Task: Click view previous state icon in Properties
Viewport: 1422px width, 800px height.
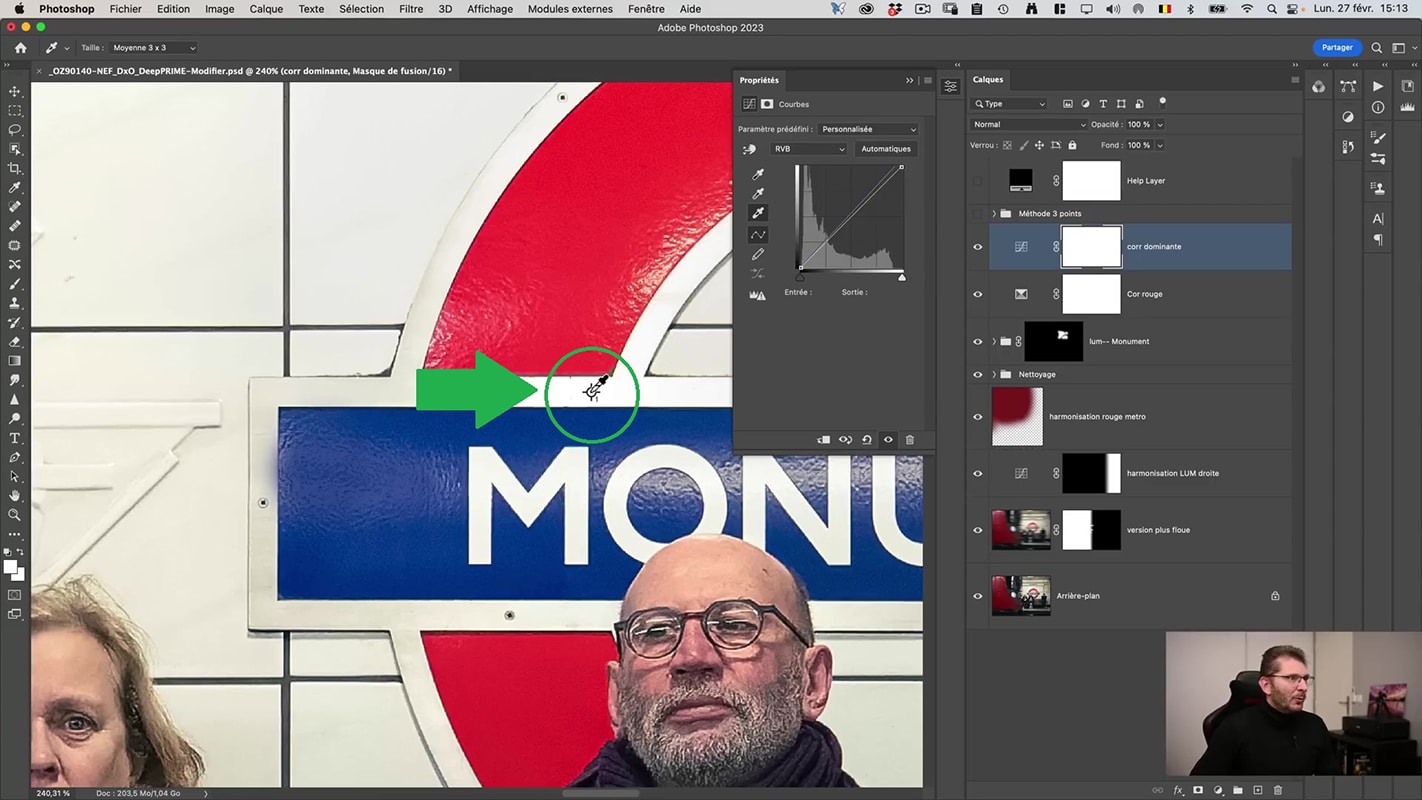Action: [846, 440]
